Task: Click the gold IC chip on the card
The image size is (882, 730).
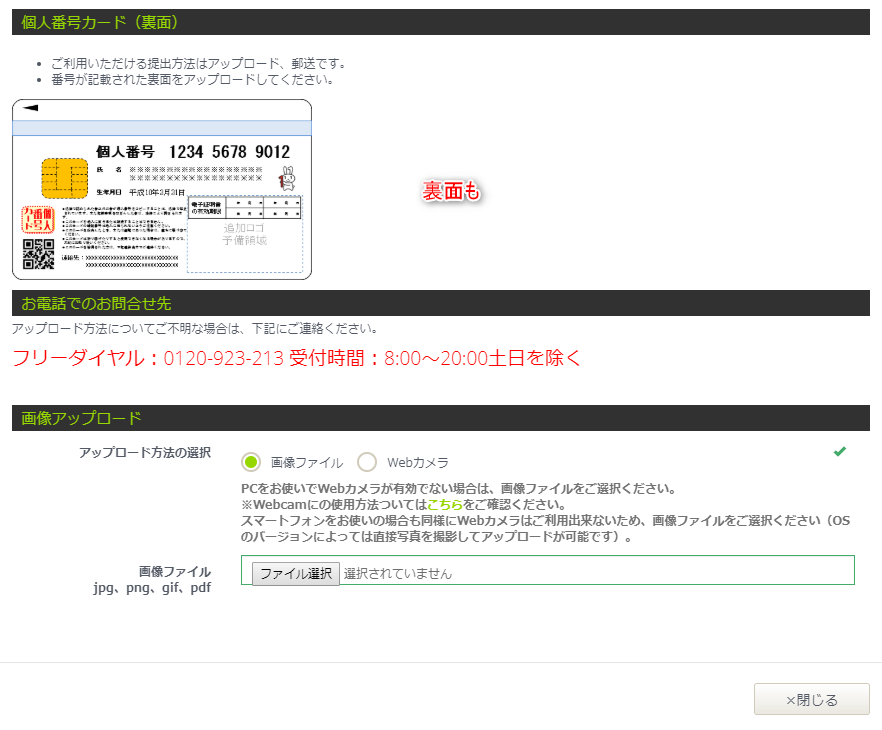Action: click(x=63, y=178)
